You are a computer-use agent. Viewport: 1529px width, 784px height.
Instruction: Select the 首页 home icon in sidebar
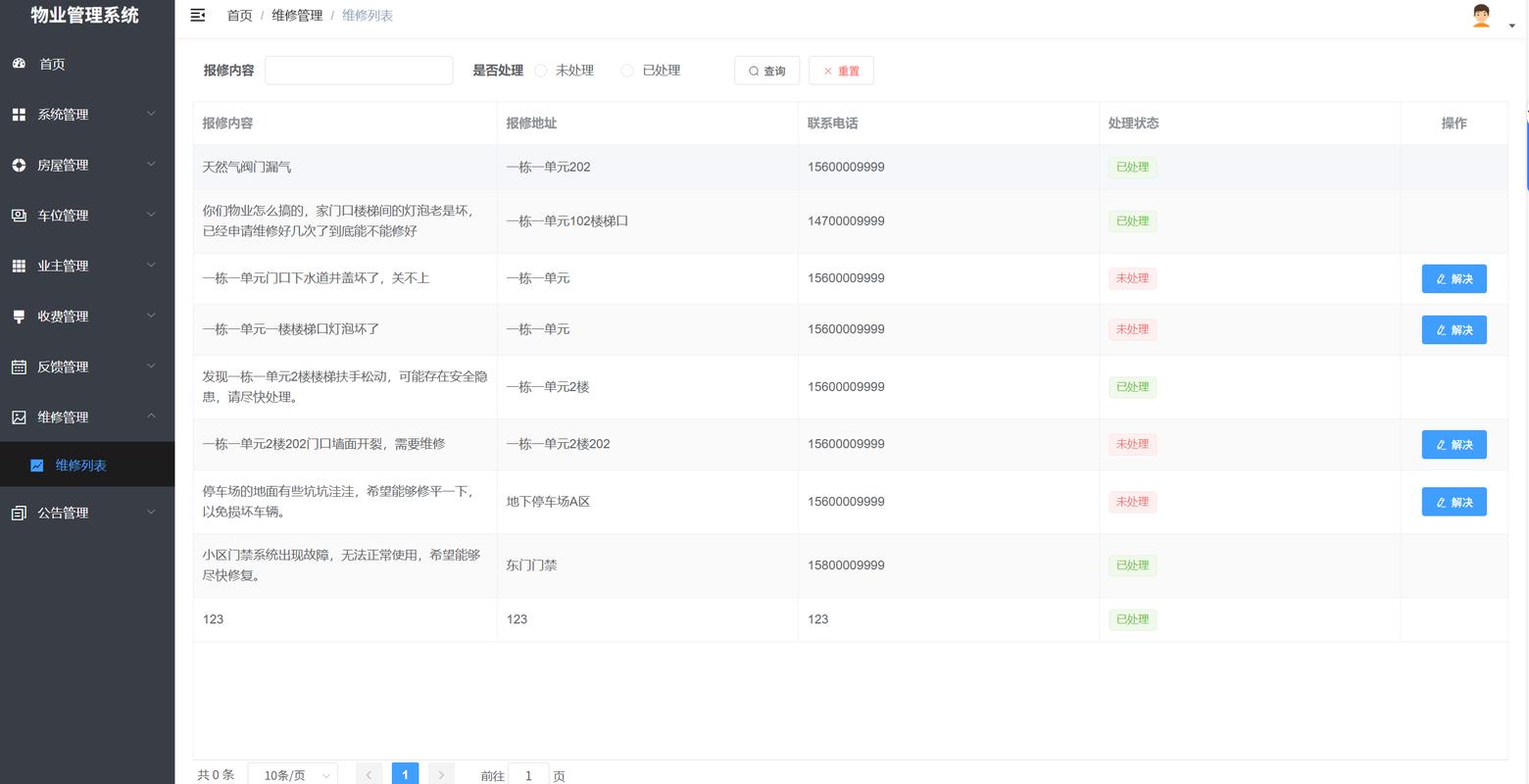tap(20, 64)
